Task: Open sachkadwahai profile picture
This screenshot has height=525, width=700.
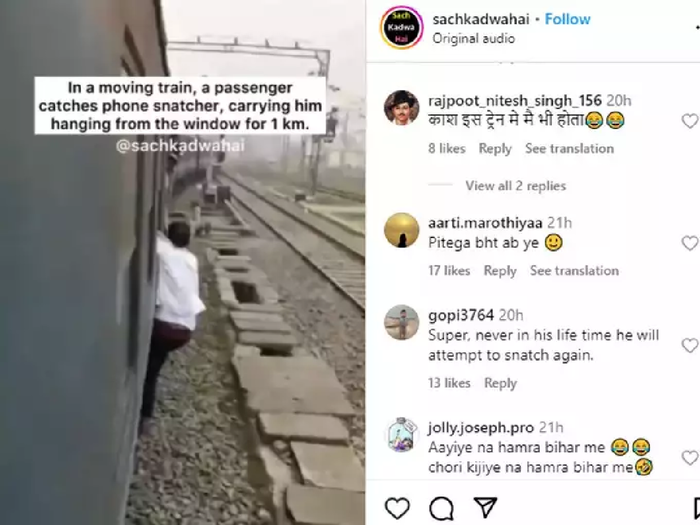Action: (401, 27)
